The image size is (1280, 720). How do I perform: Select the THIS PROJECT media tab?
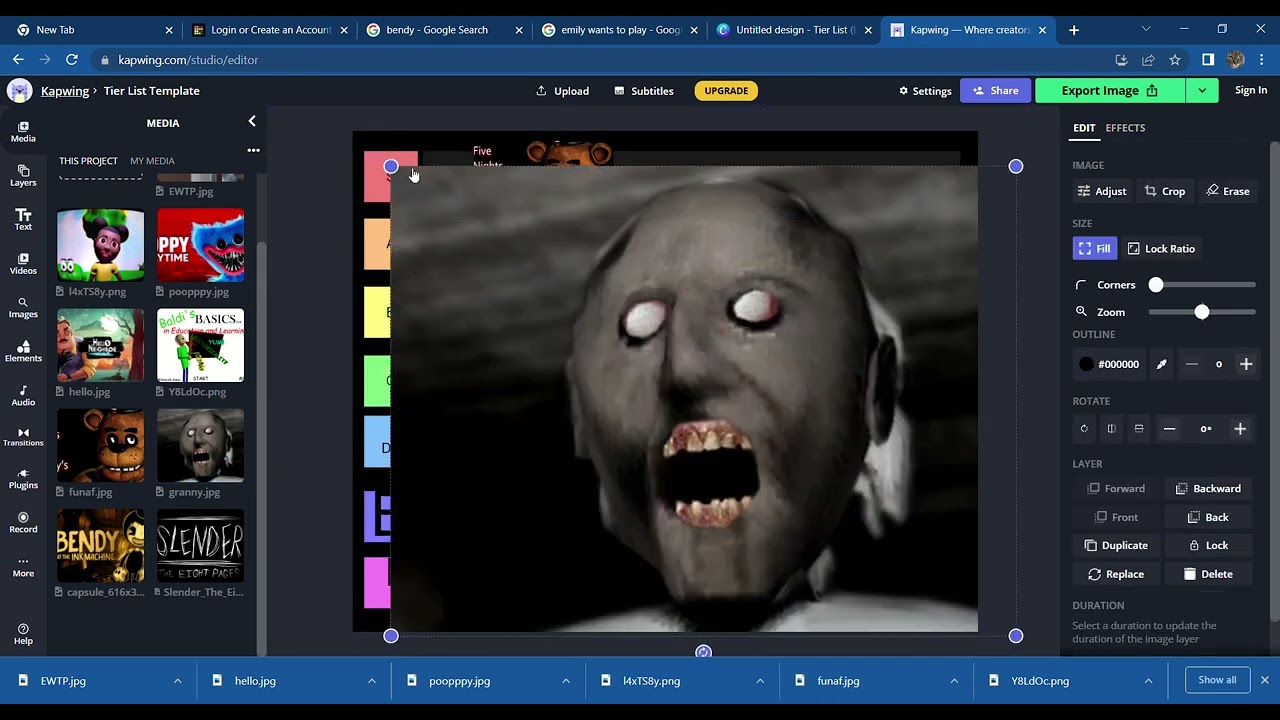(x=88, y=161)
